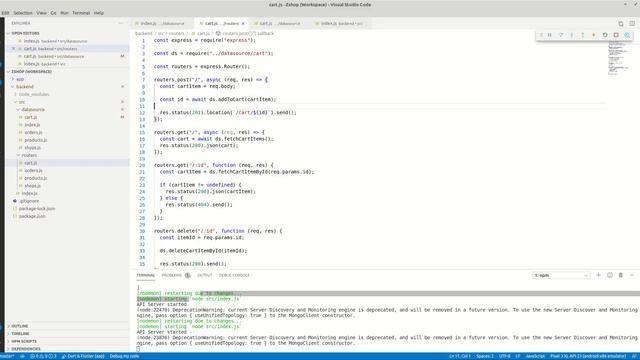Select terminal from 1: npm dropdown

pos(561,276)
